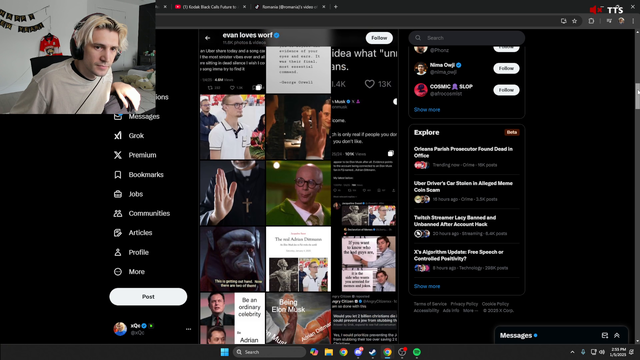Open 'Be an ordinary celebrity' meme thumbnail
640x360 pixels.
pos(232,318)
